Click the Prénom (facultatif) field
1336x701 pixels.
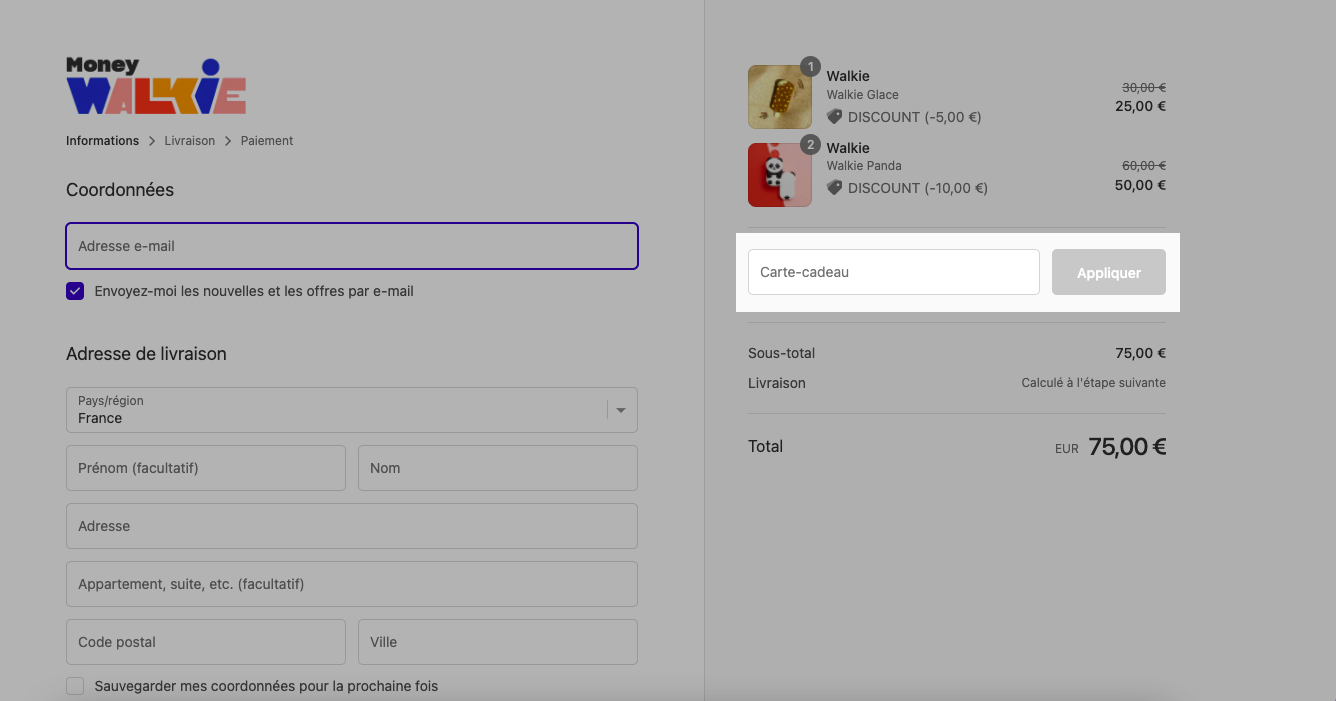[206, 468]
